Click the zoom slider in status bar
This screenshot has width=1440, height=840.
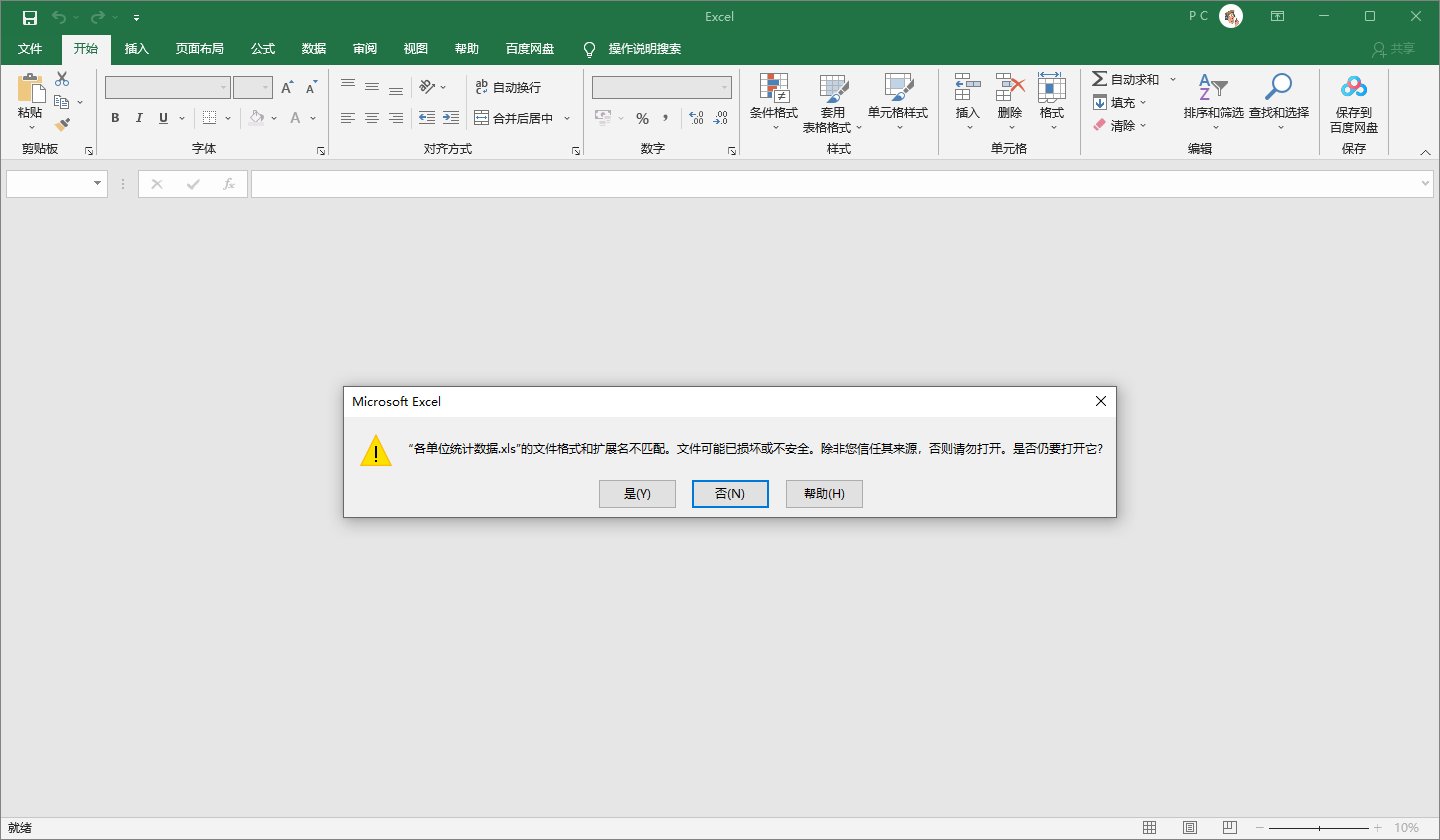pos(1319,828)
